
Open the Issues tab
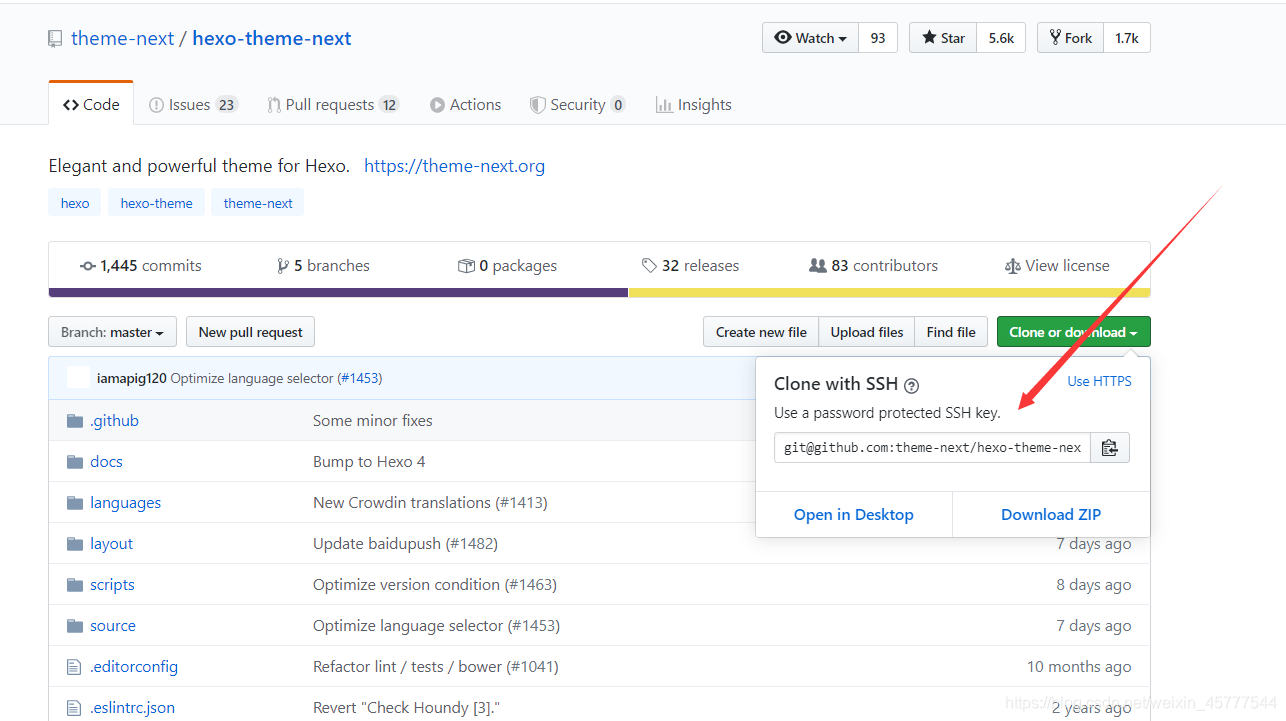click(x=193, y=104)
